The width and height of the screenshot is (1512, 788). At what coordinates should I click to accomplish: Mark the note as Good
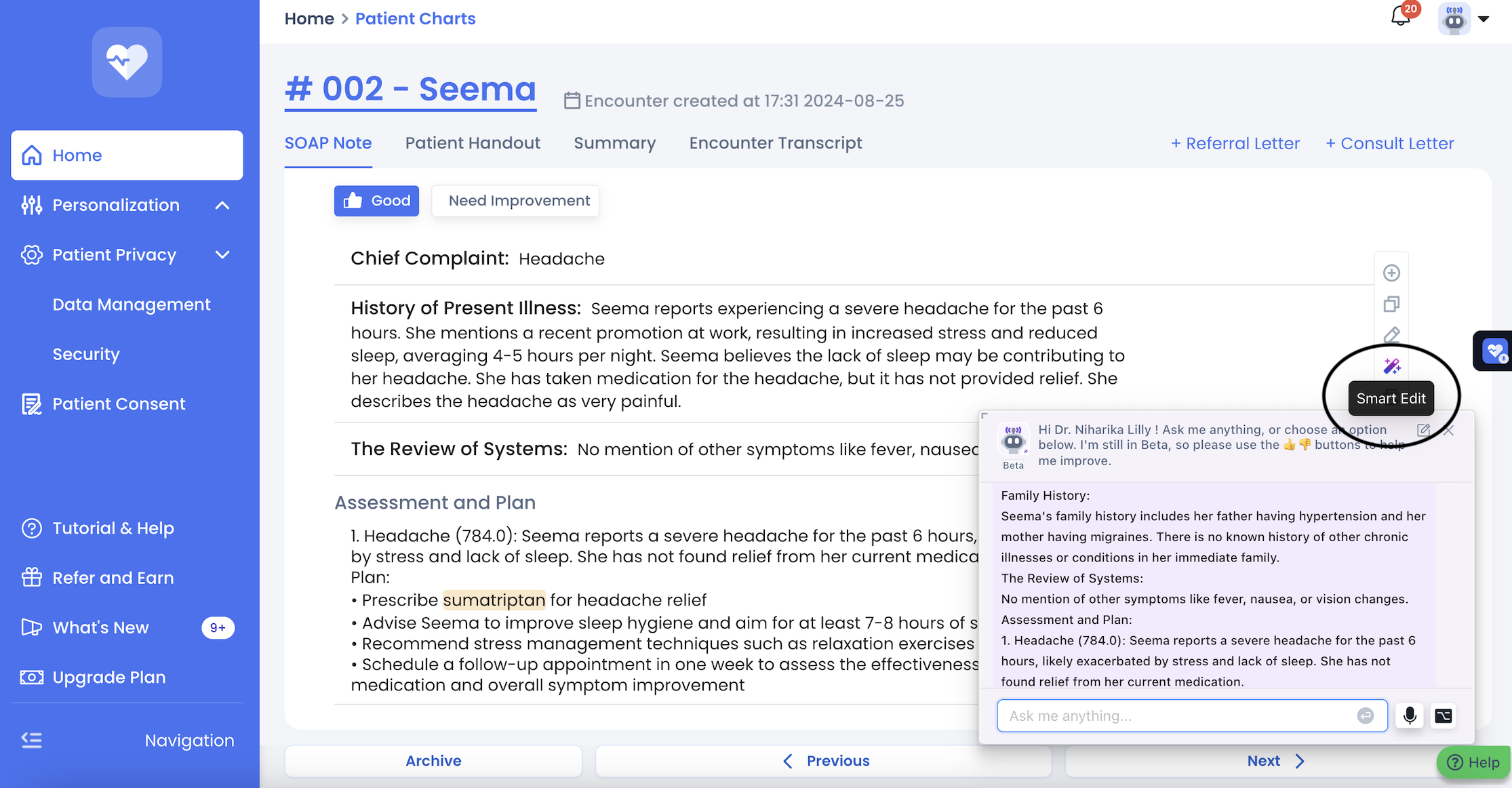click(x=376, y=201)
